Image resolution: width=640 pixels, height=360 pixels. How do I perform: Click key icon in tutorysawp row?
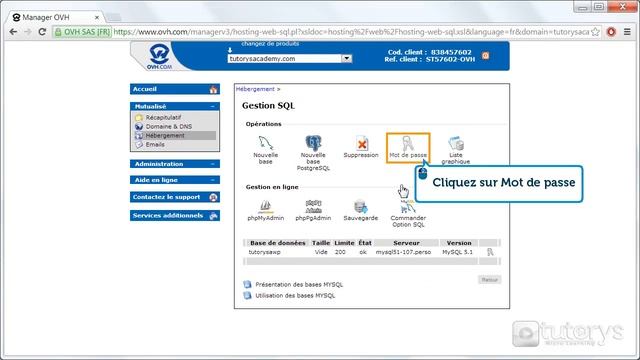(x=490, y=252)
